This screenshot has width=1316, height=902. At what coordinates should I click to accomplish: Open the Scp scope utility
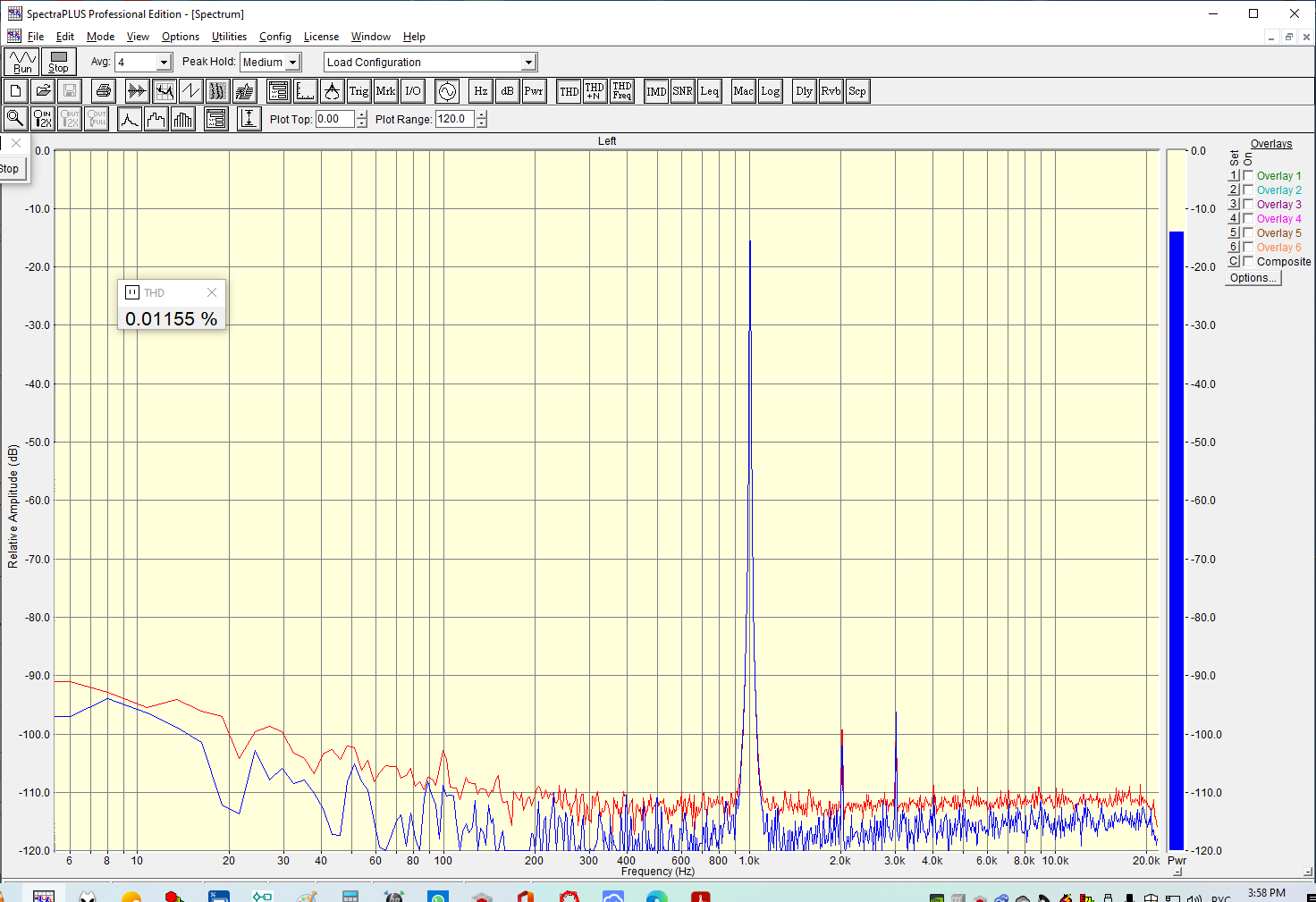tap(857, 91)
